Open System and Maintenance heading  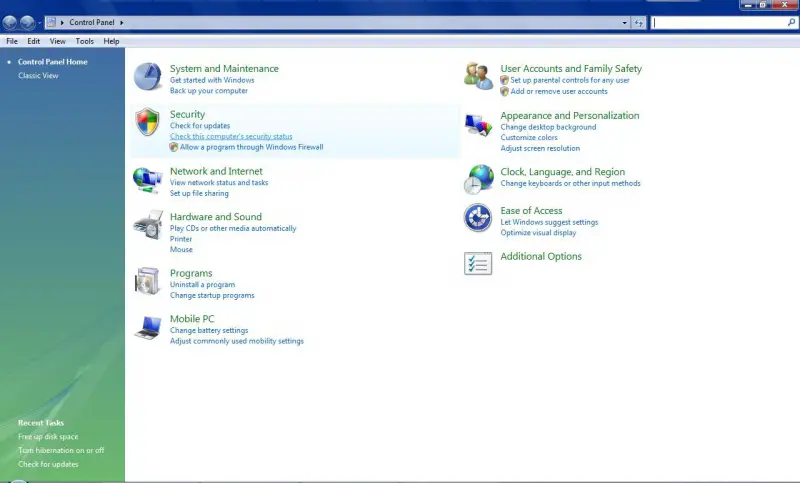click(x=224, y=68)
